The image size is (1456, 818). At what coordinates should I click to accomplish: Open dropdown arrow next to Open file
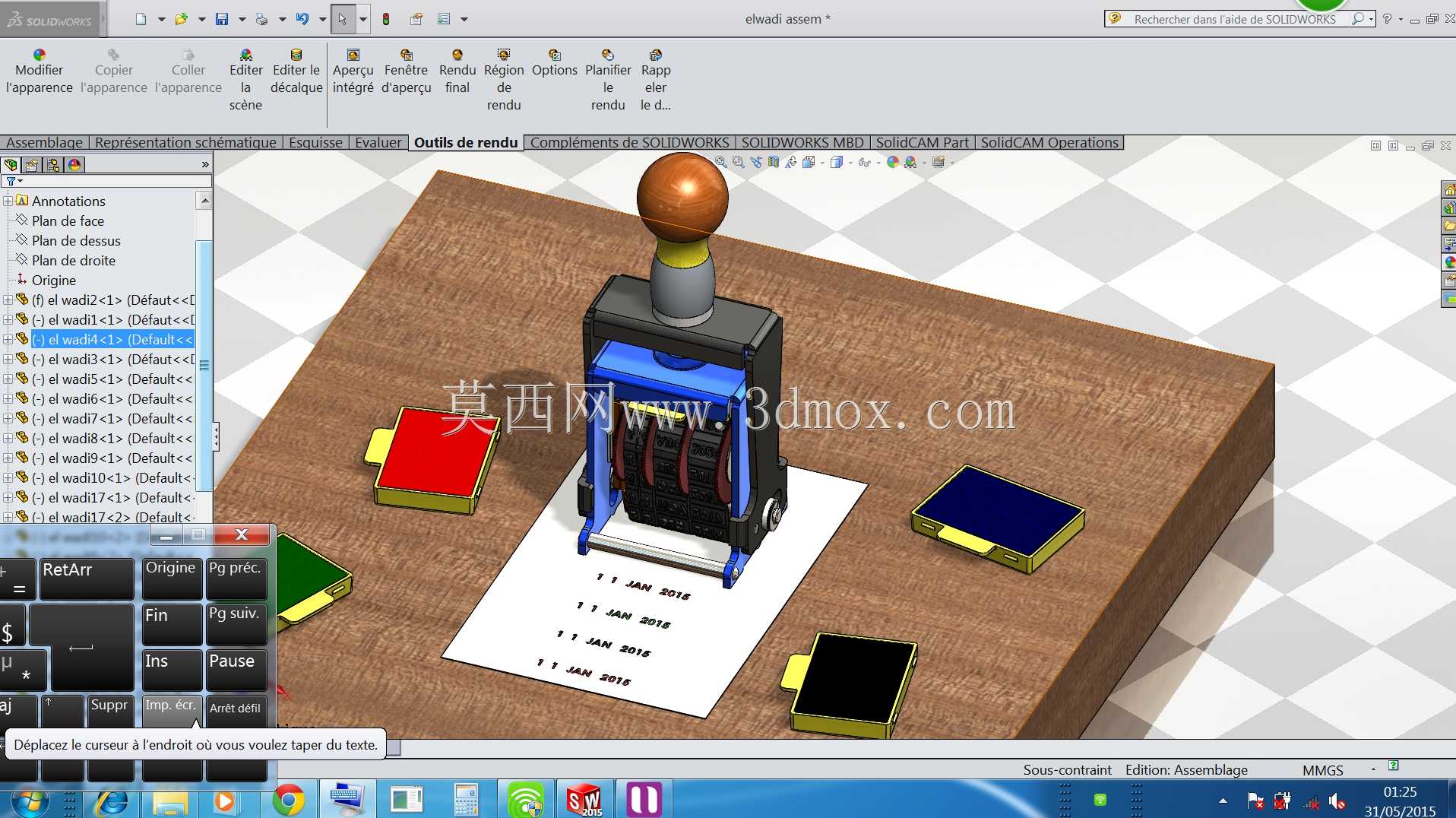point(201,19)
